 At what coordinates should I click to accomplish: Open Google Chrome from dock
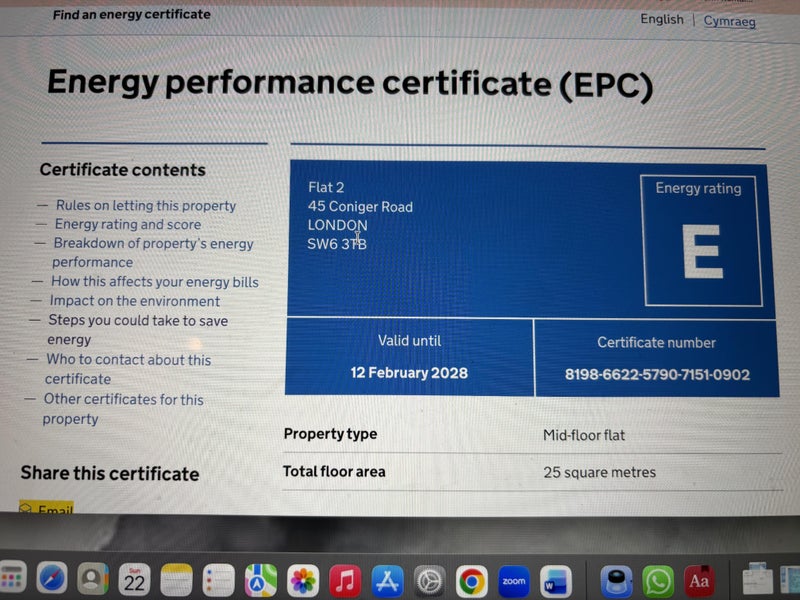coord(471,578)
